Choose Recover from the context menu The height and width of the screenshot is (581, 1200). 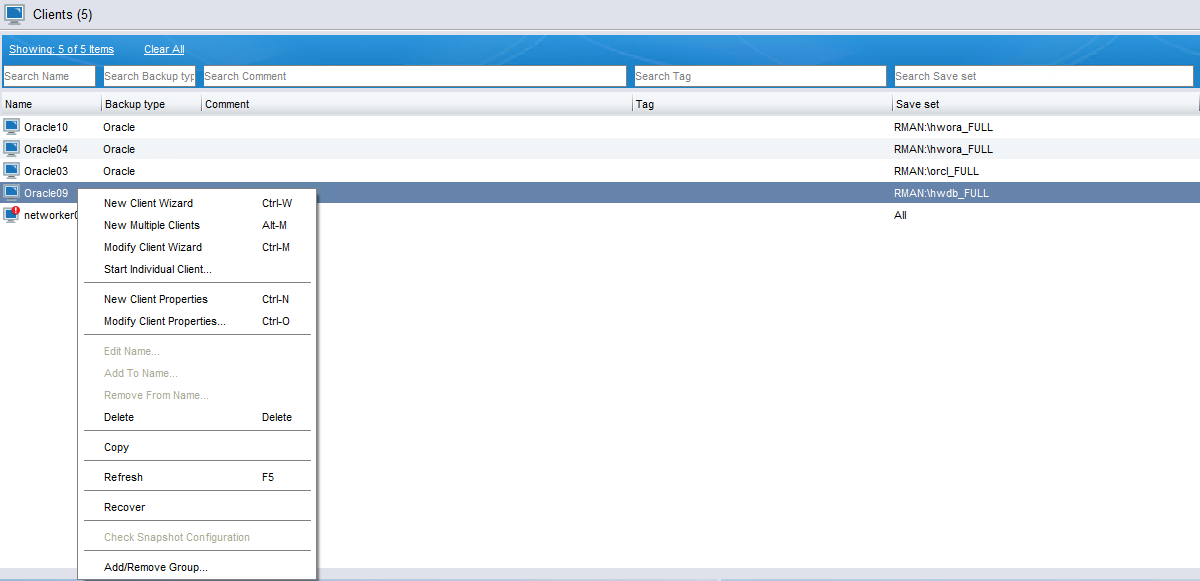(x=124, y=507)
